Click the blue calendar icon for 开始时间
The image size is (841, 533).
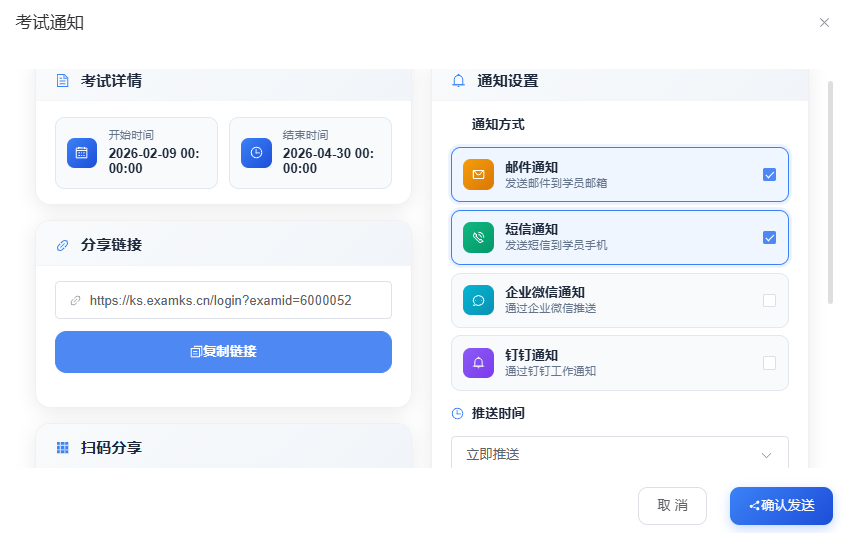(82, 153)
